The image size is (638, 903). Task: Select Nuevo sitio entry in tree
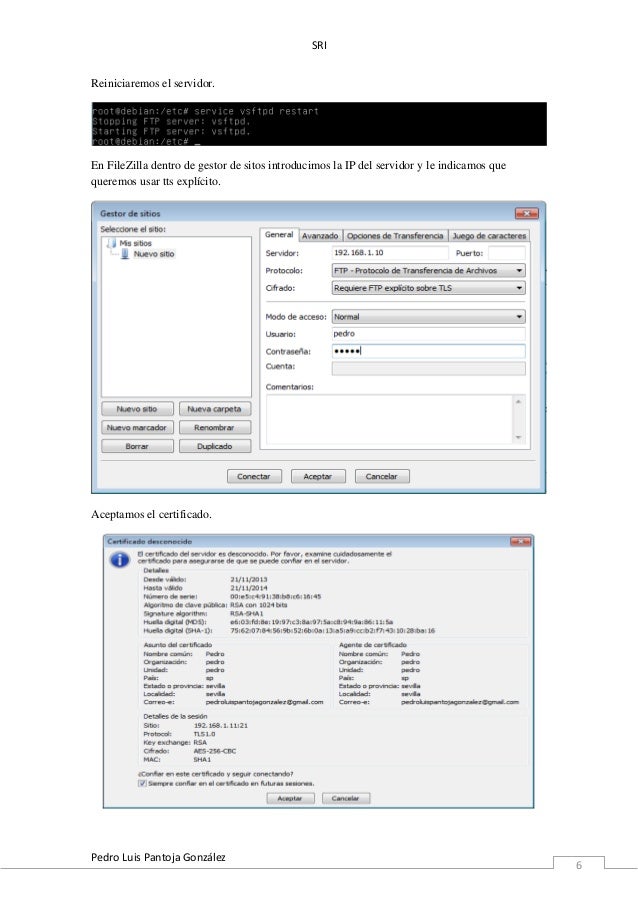[154, 253]
